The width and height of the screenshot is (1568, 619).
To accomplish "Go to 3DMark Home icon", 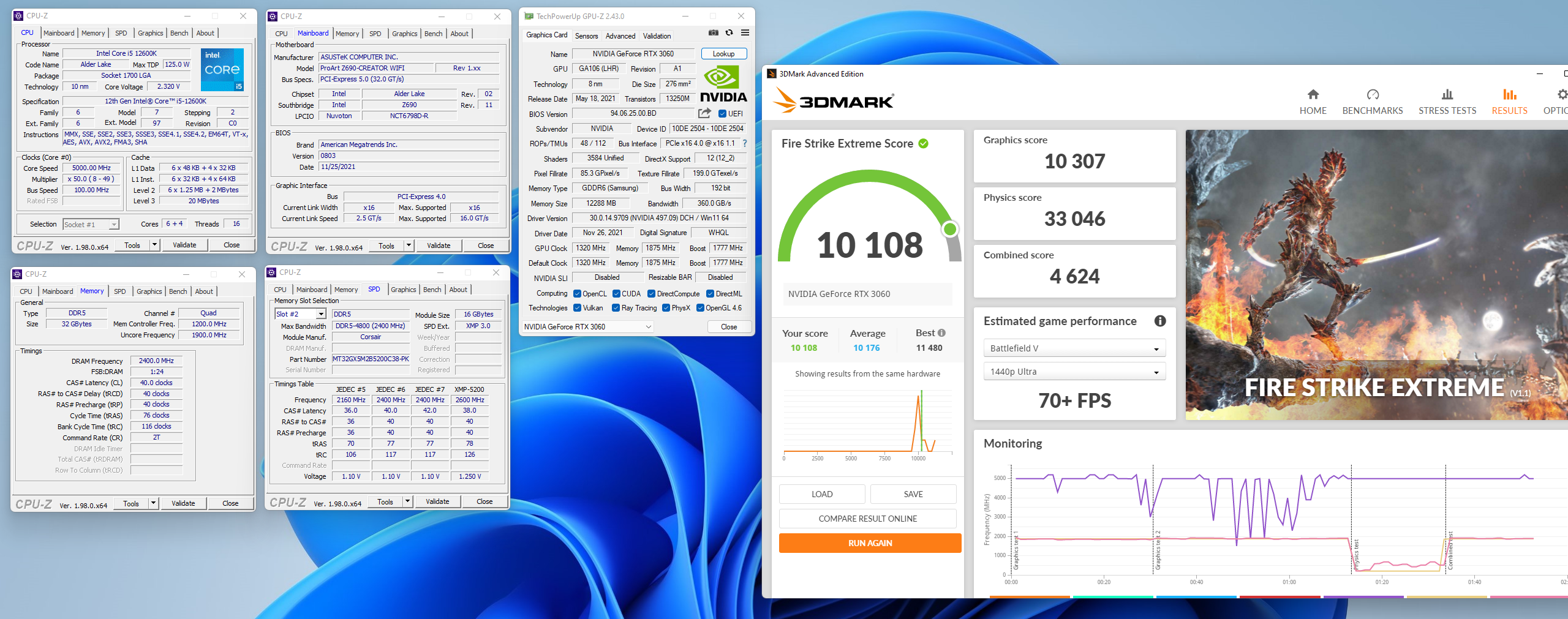I will coord(1313,95).
